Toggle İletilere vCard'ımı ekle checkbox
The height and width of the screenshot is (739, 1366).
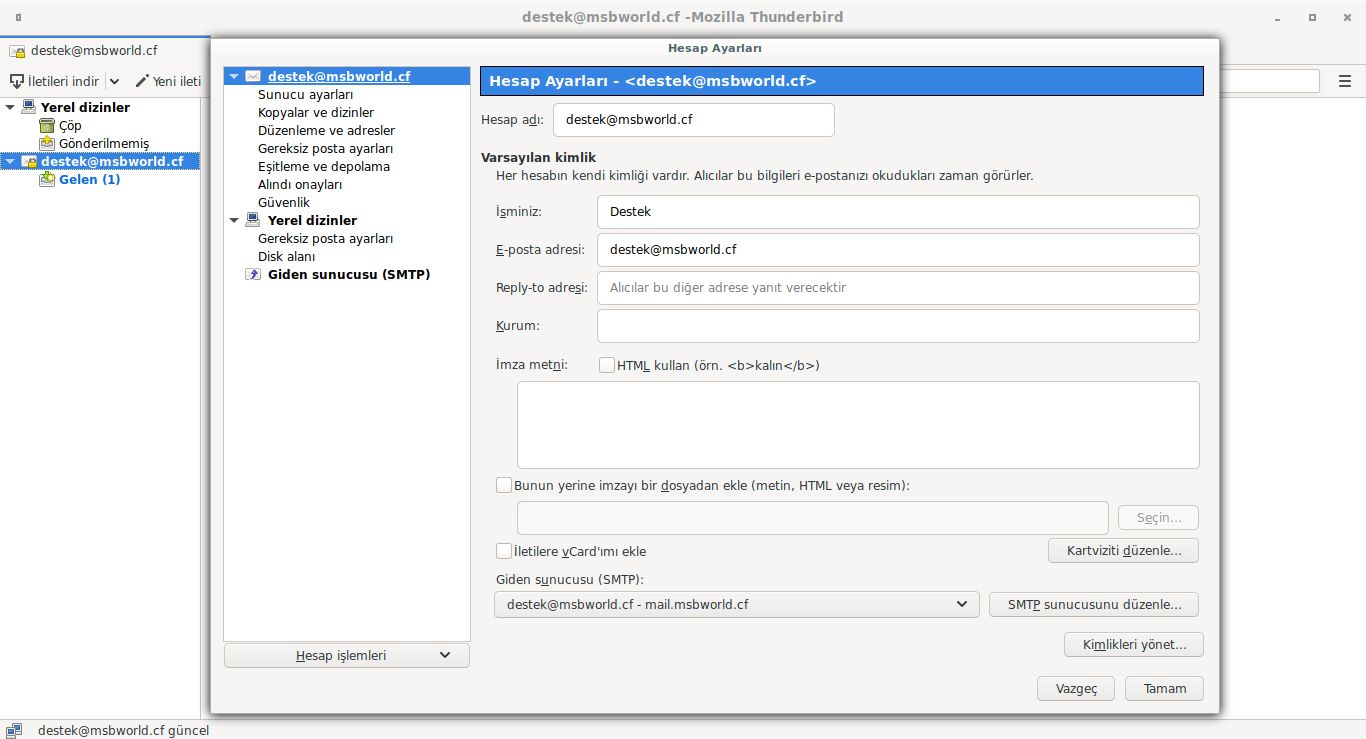(504, 551)
